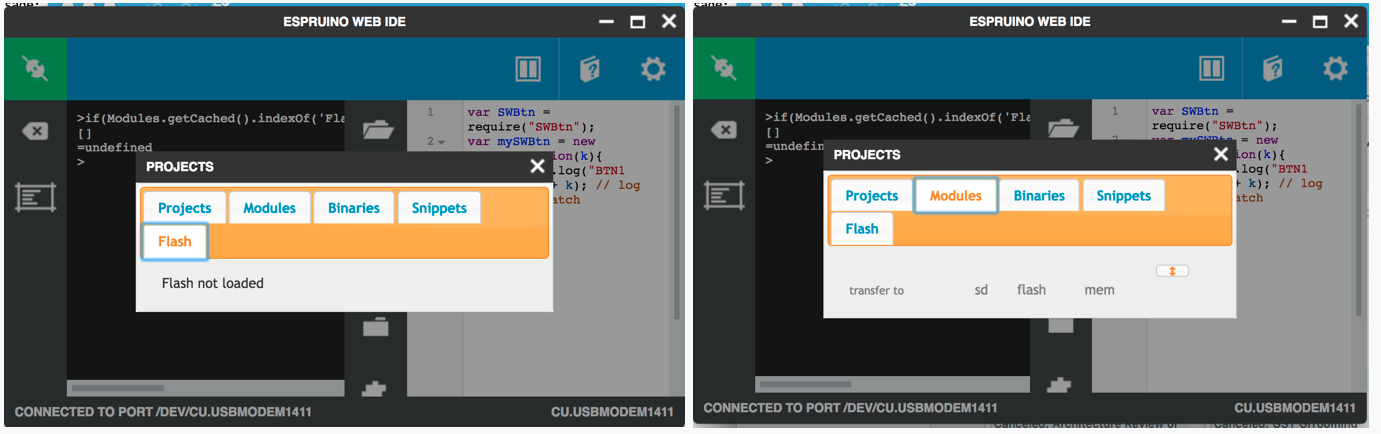Select highlighted Modules tab in right dialog
This screenshot has width=1381, height=434.
pyautogui.click(x=956, y=196)
